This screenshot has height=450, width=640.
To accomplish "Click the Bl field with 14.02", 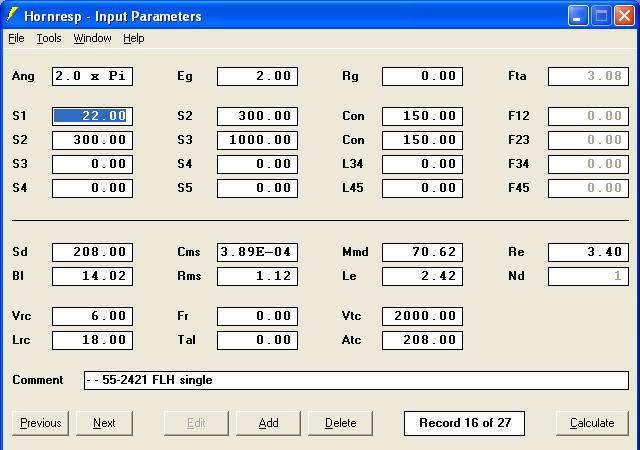I will 92,276.
